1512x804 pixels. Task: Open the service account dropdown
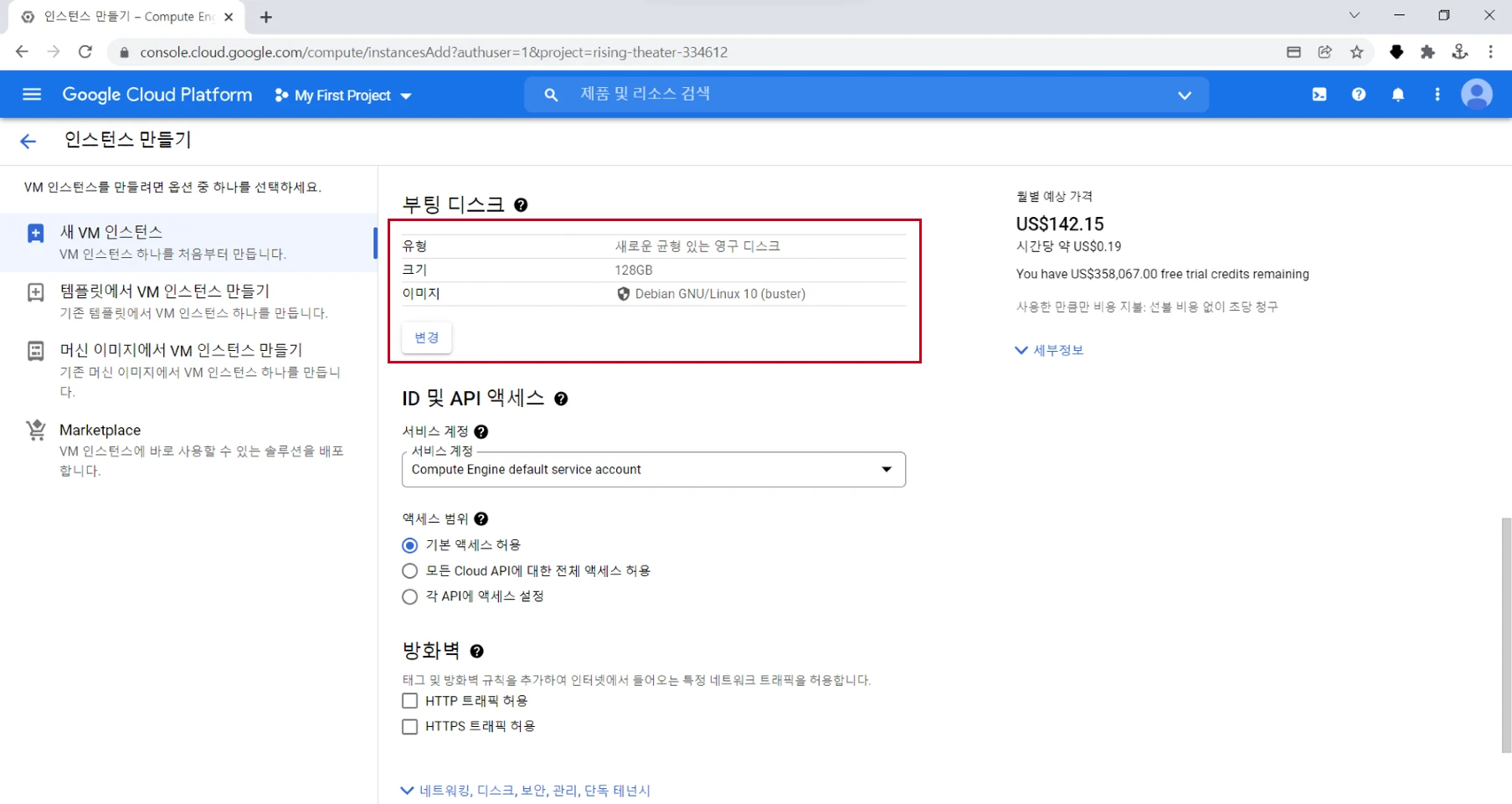tap(654, 469)
